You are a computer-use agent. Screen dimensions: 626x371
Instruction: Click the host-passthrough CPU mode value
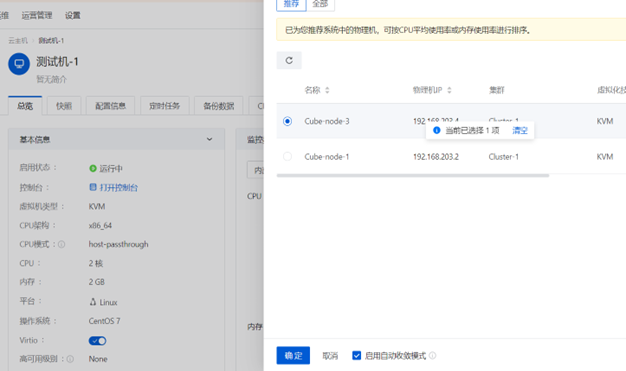[119, 244]
